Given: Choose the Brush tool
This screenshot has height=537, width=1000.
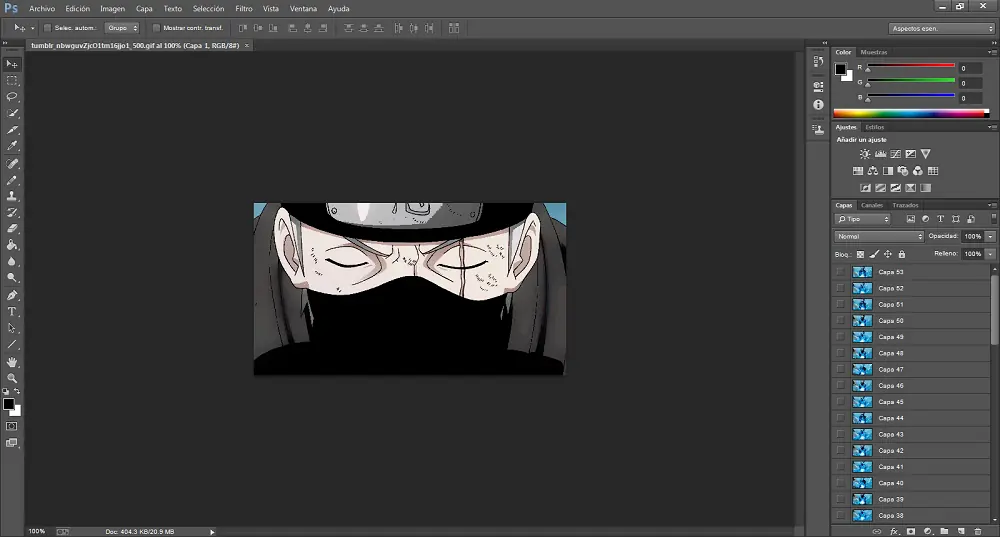Looking at the screenshot, I should point(12,180).
